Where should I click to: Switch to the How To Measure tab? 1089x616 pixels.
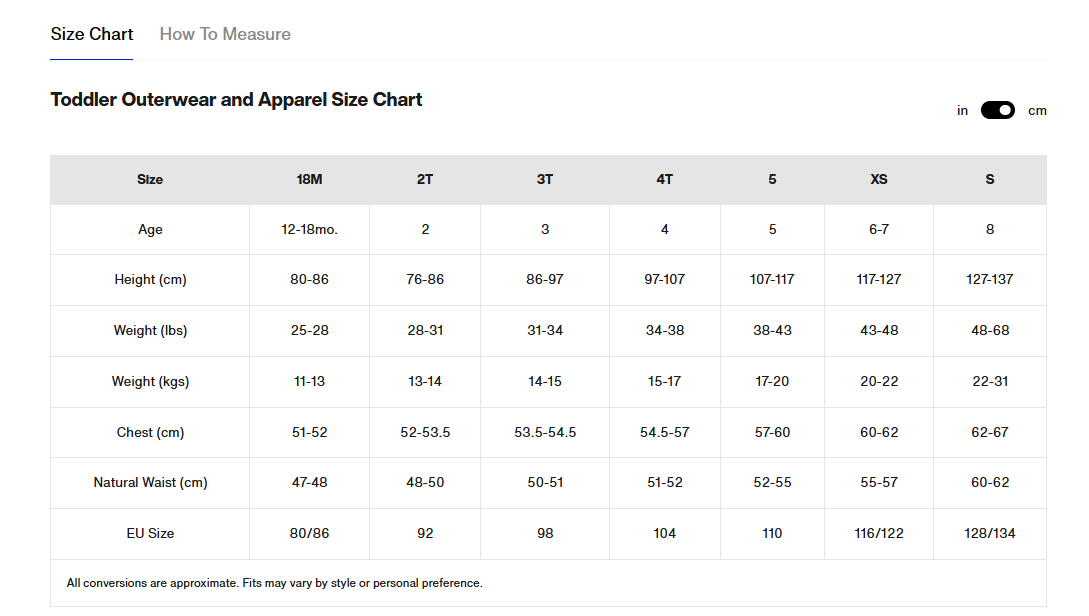click(x=225, y=34)
